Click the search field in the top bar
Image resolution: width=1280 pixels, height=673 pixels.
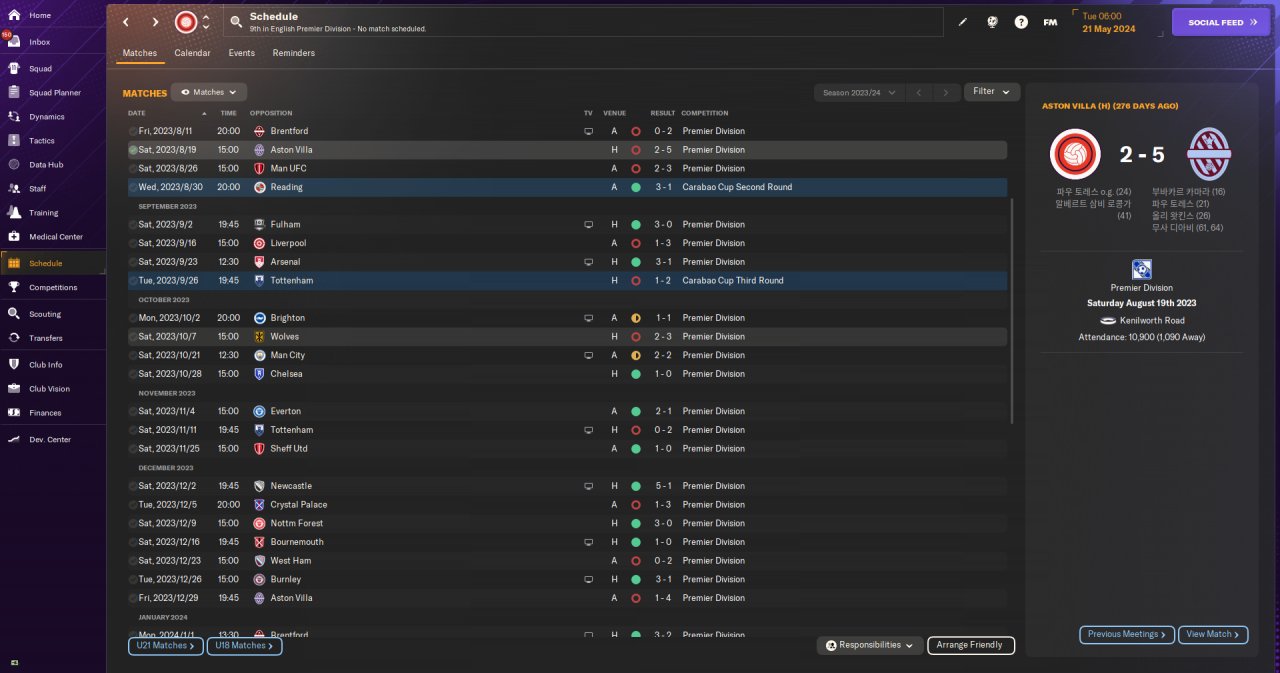coord(584,22)
